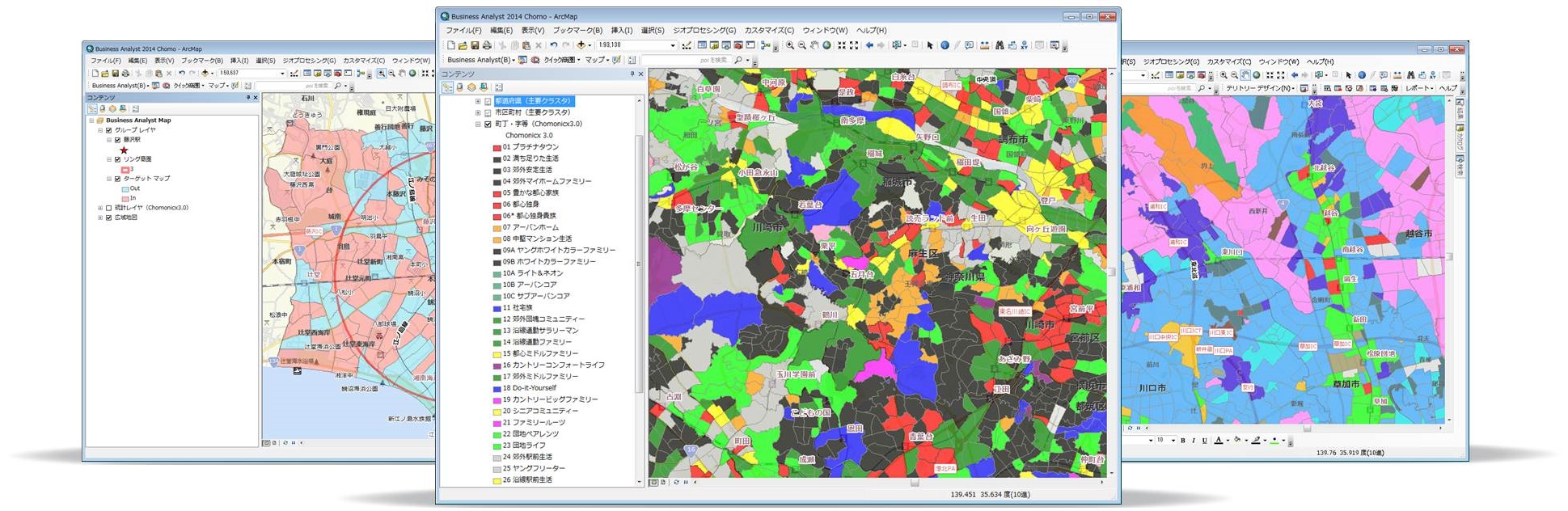Open the レポート dropdown in right window

[x=1419, y=88]
